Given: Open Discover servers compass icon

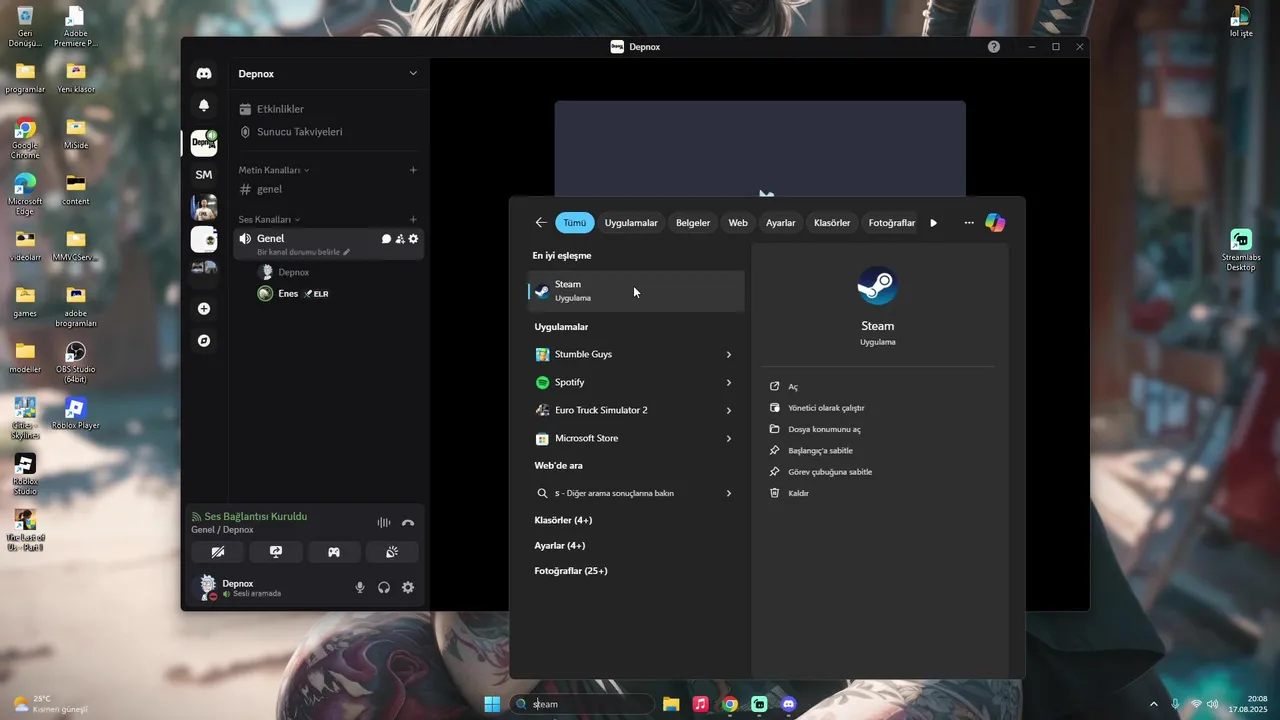Looking at the screenshot, I should coord(204,341).
